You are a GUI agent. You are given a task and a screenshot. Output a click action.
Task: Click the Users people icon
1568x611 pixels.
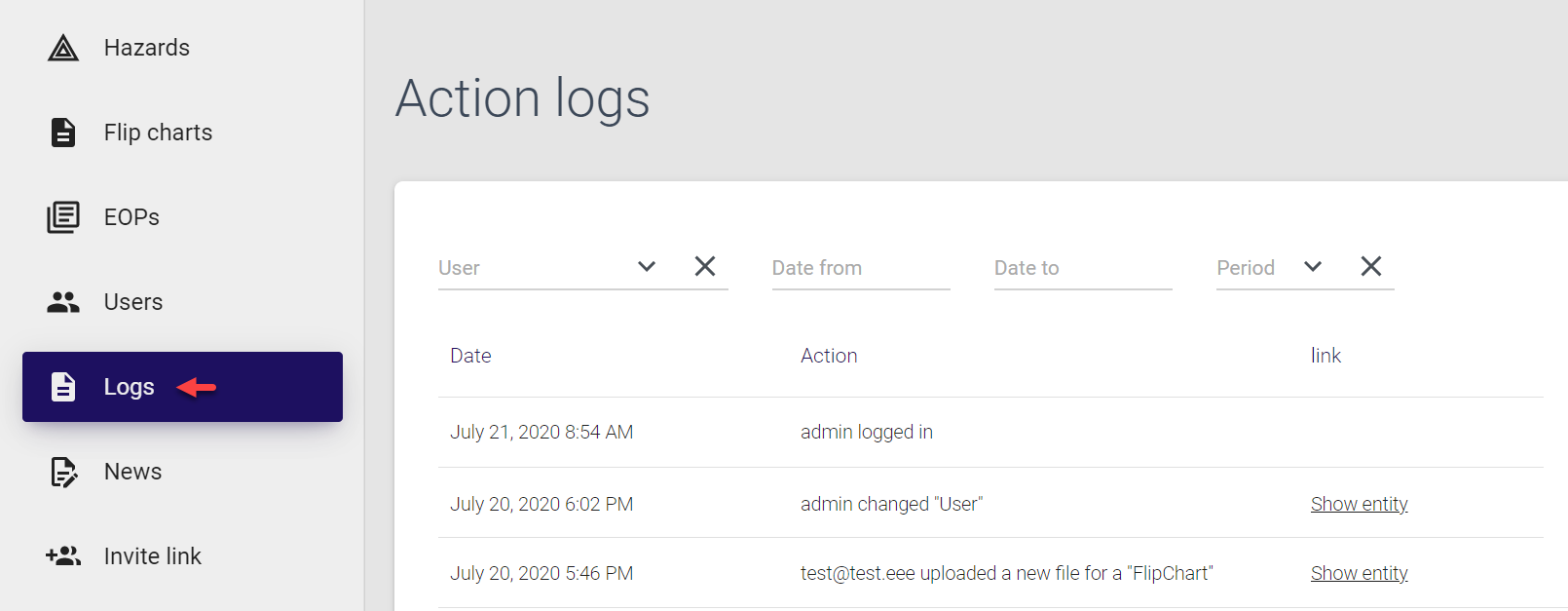pos(63,302)
